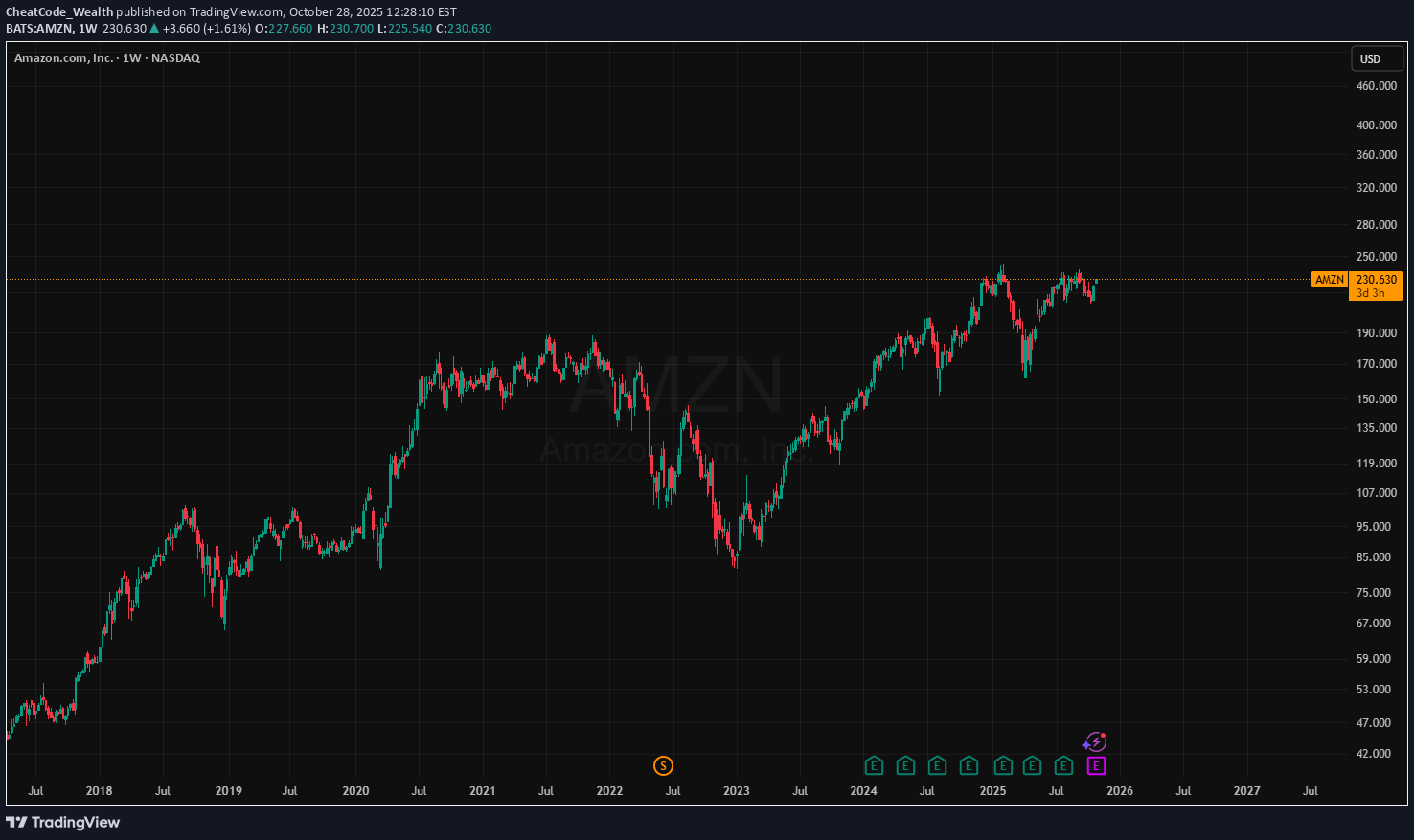Click the 3d 3h bar countdown label
Screen dimensions: 1414x840
pyautogui.click(x=1371, y=293)
